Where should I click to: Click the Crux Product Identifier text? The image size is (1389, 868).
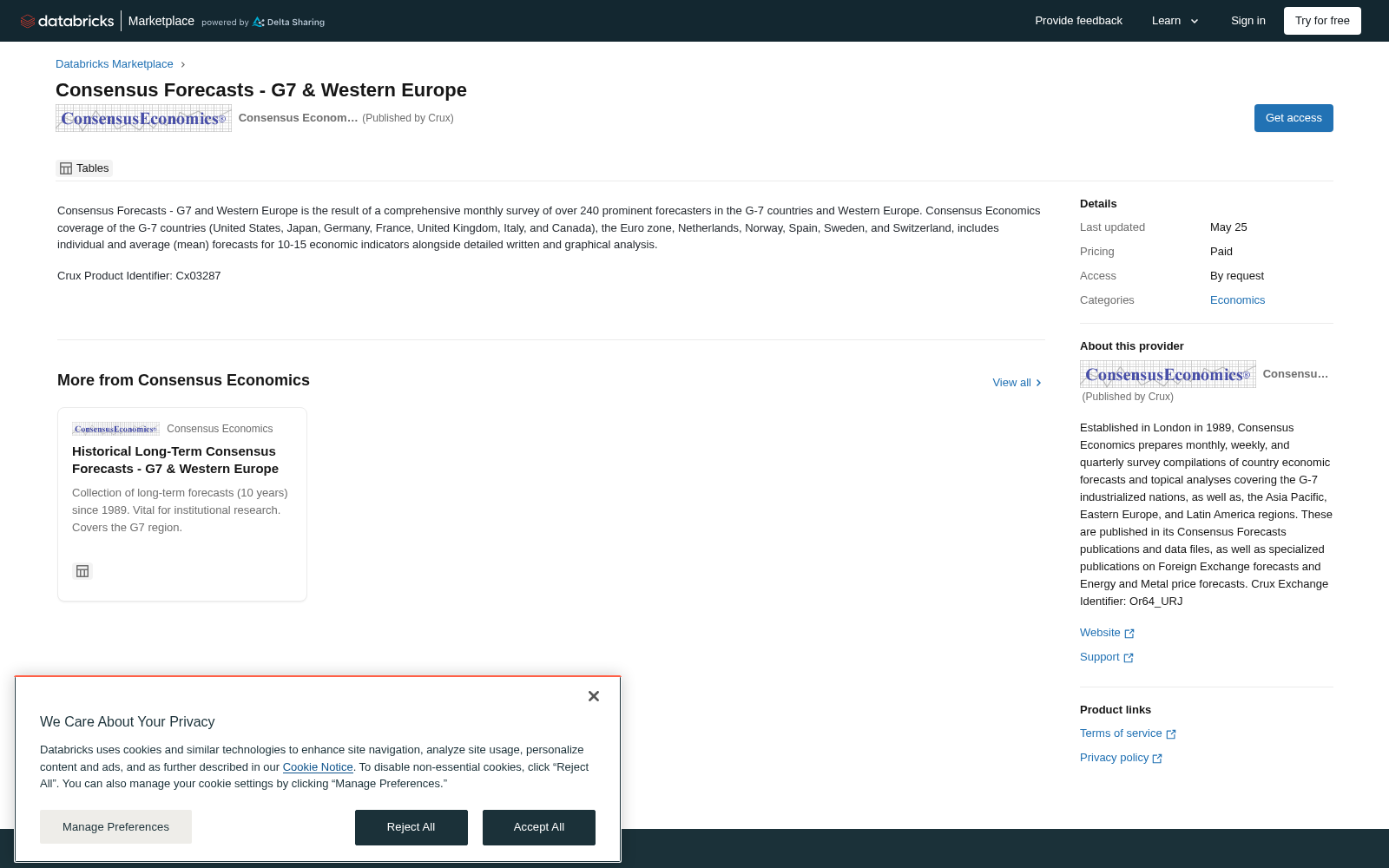(139, 276)
